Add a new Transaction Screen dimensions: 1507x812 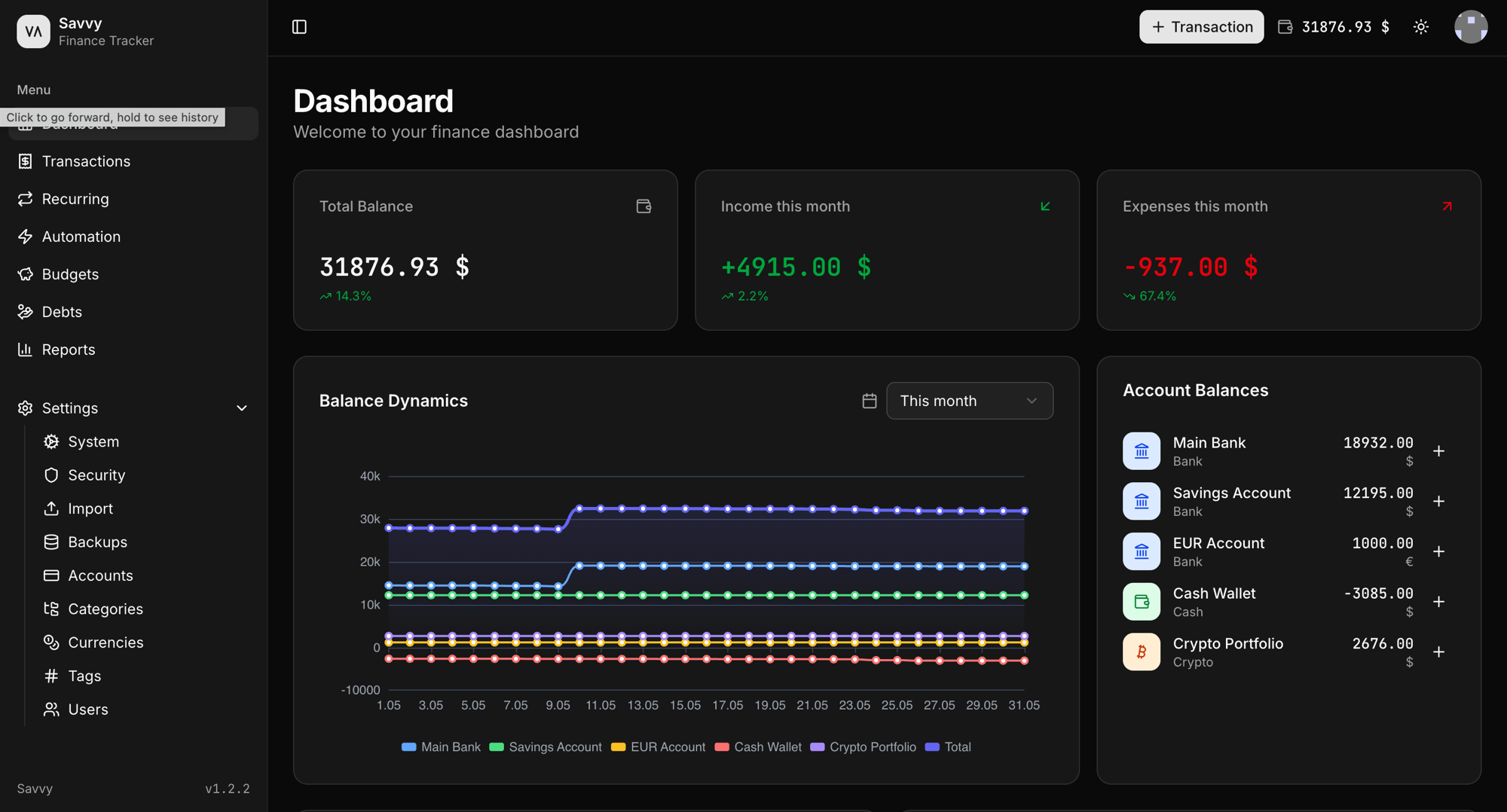coord(1201,27)
